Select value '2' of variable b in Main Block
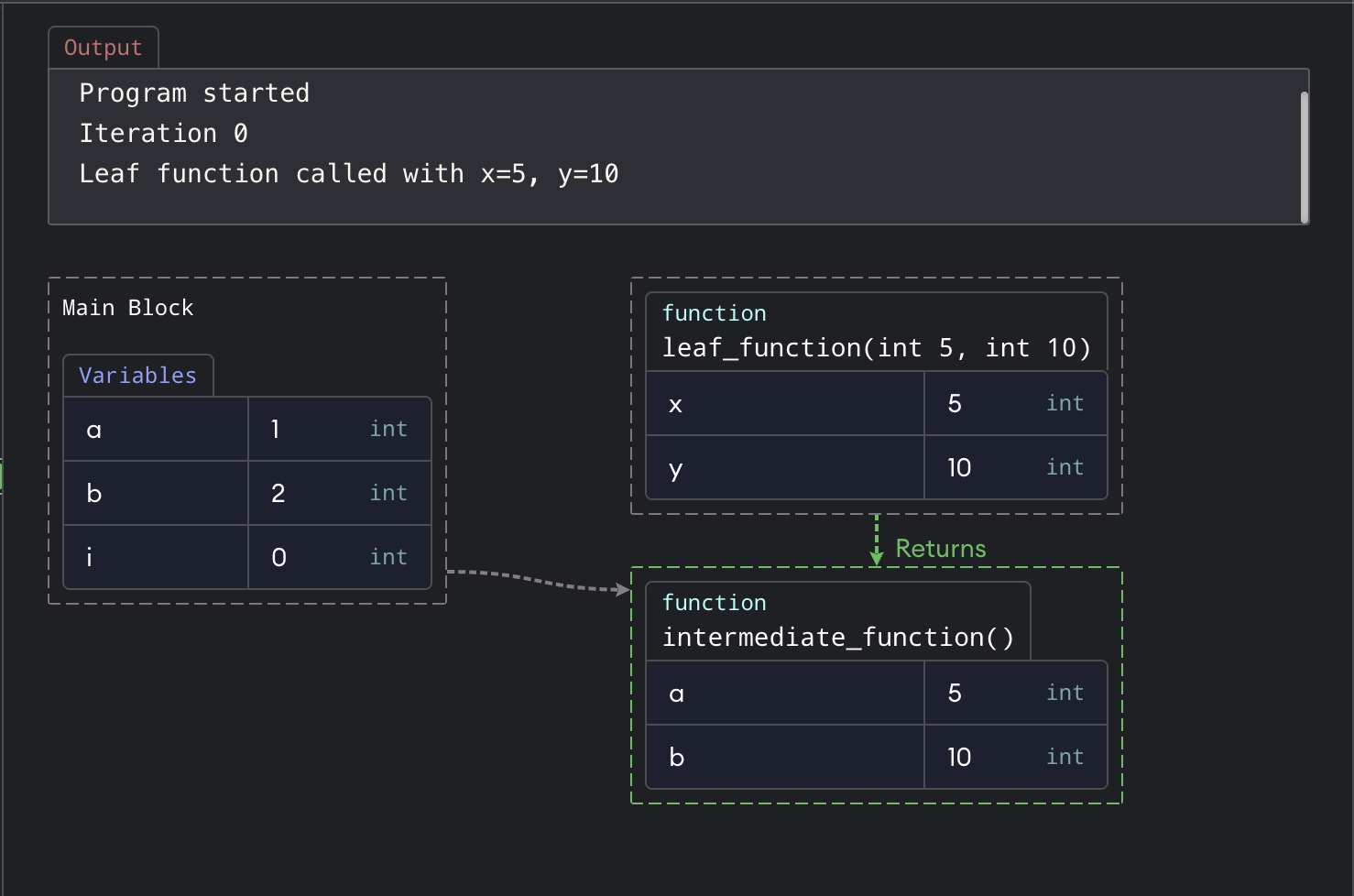1354x896 pixels. pos(278,493)
